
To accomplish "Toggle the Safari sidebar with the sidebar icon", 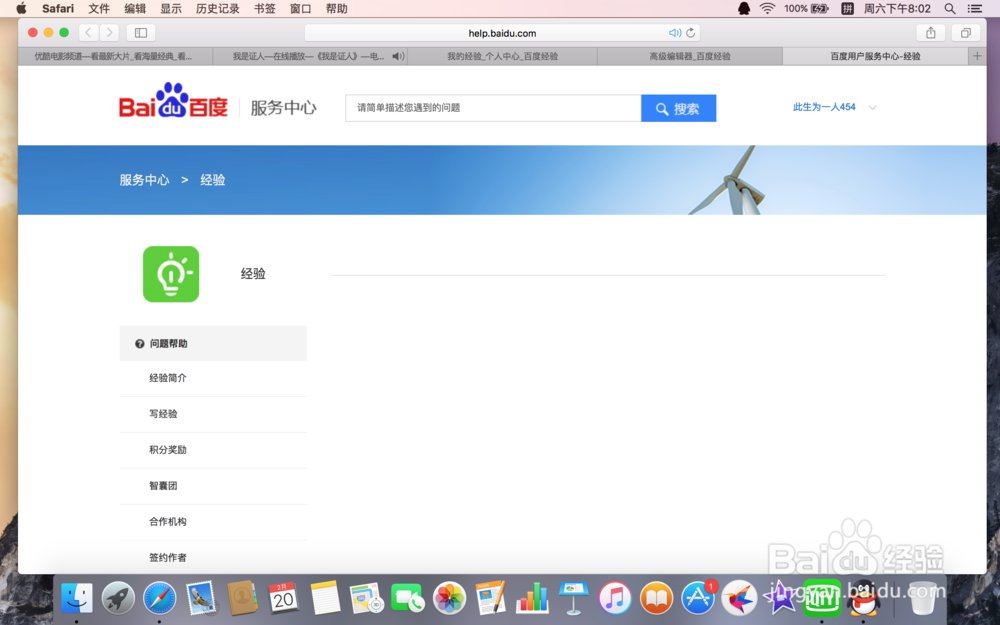I will (140, 32).
